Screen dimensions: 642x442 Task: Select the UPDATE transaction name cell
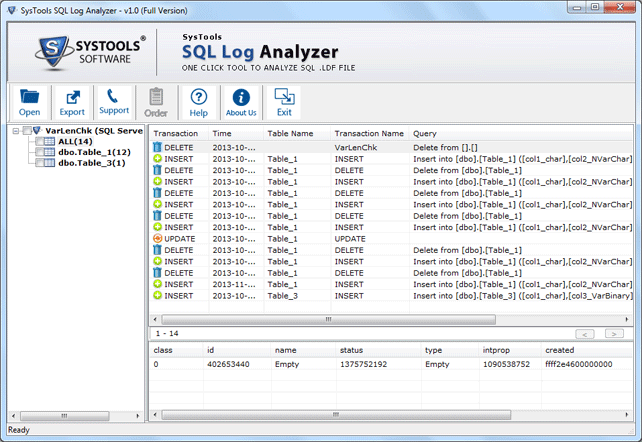(350, 239)
